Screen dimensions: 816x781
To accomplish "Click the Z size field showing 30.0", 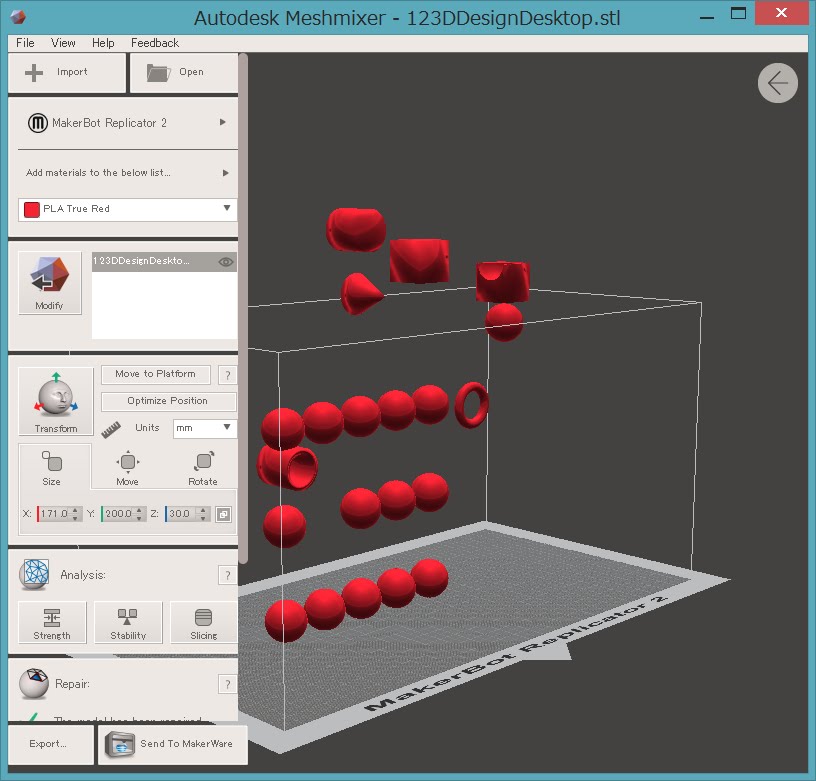I will click(182, 514).
